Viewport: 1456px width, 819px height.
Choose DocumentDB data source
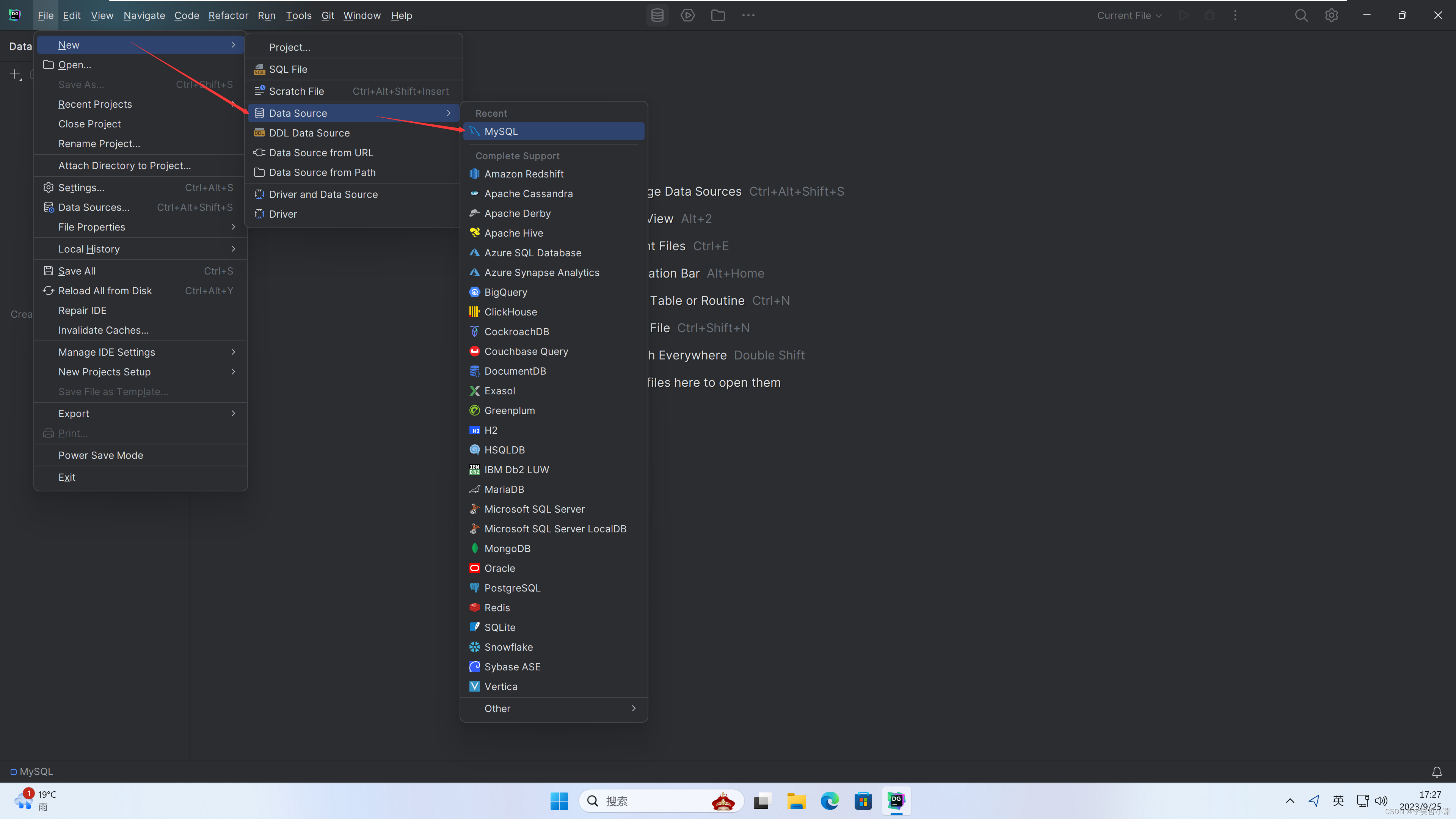coord(553,371)
